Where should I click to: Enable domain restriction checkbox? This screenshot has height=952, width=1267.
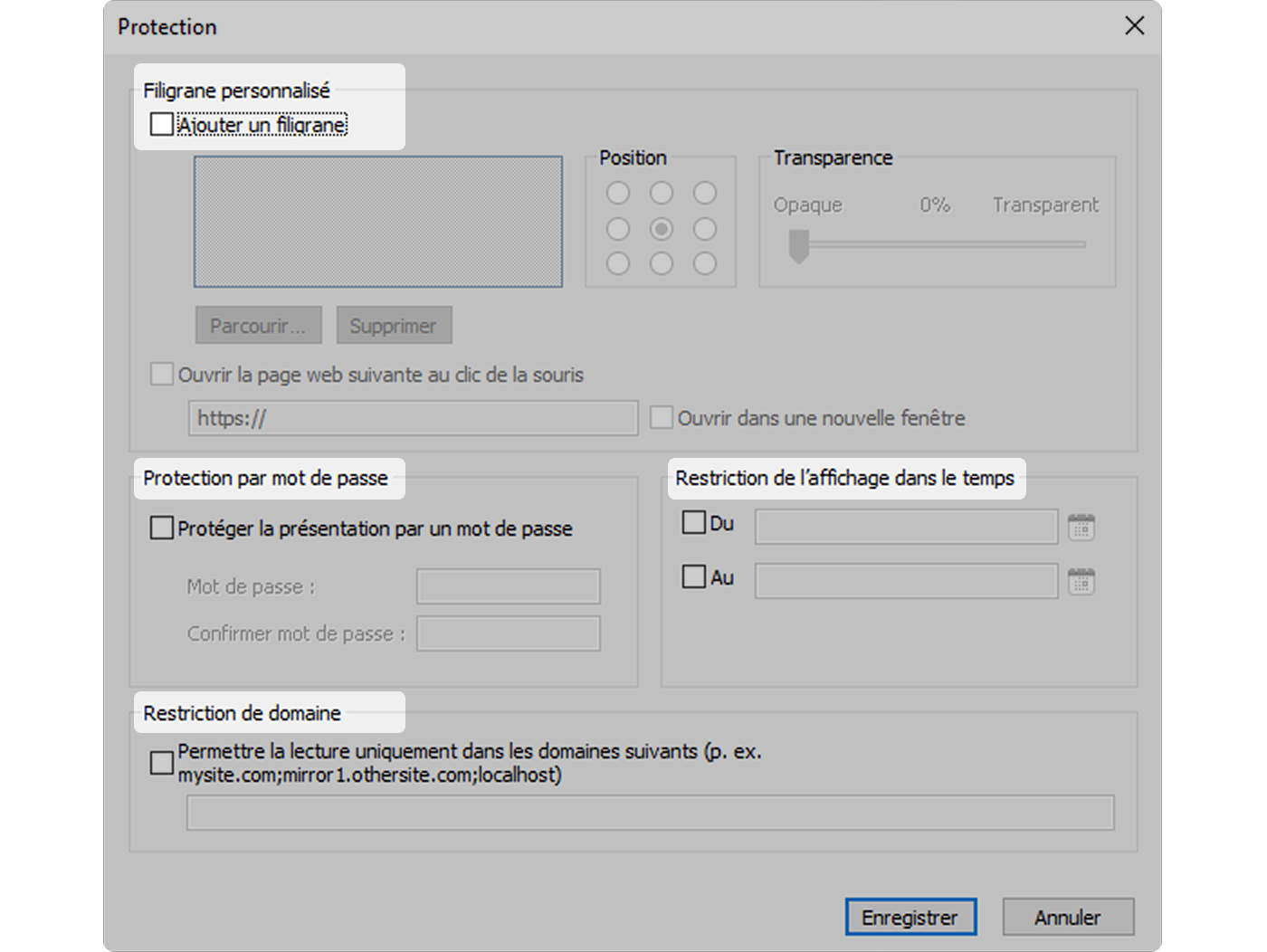pos(162,763)
